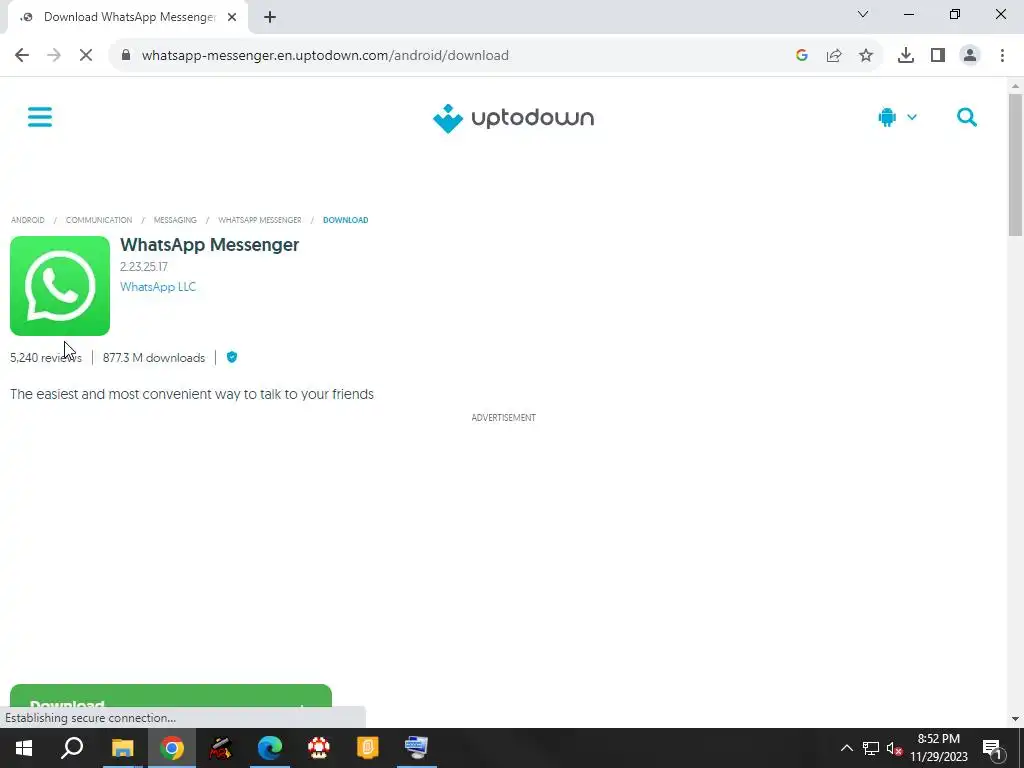Toggle the Chrome side panel

[938, 56]
